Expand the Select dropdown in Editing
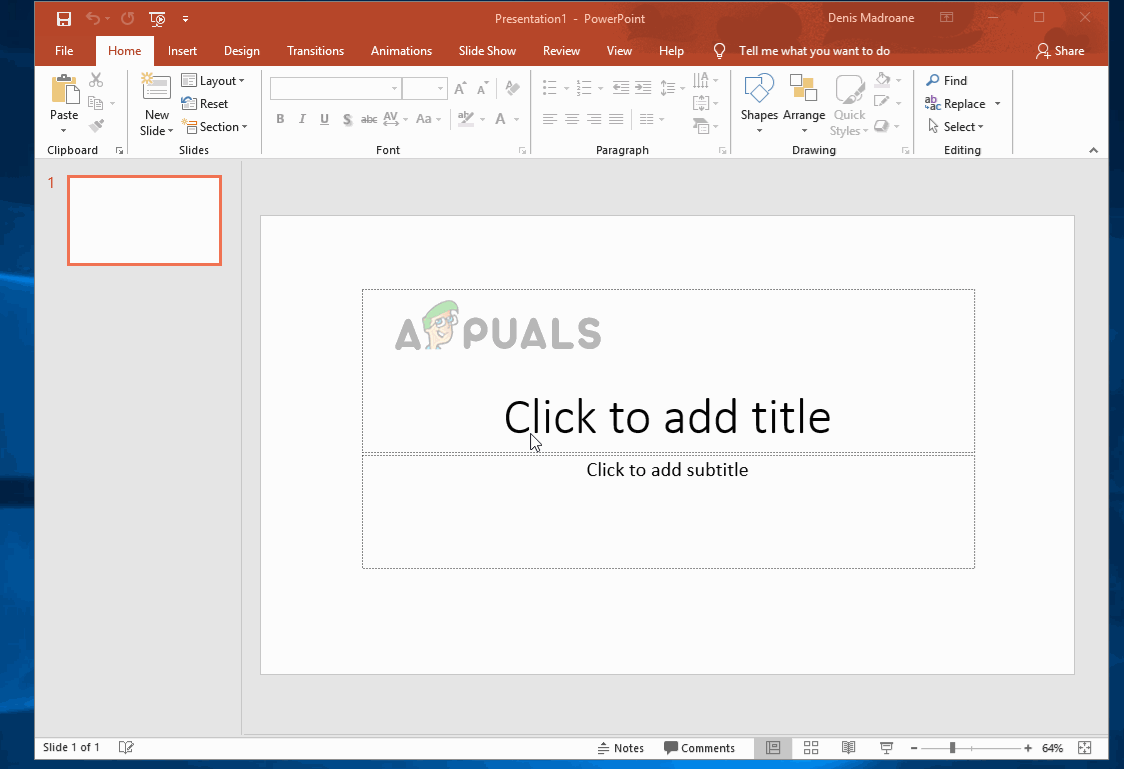This screenshot has height=769, width=1124. click(956, 127)
